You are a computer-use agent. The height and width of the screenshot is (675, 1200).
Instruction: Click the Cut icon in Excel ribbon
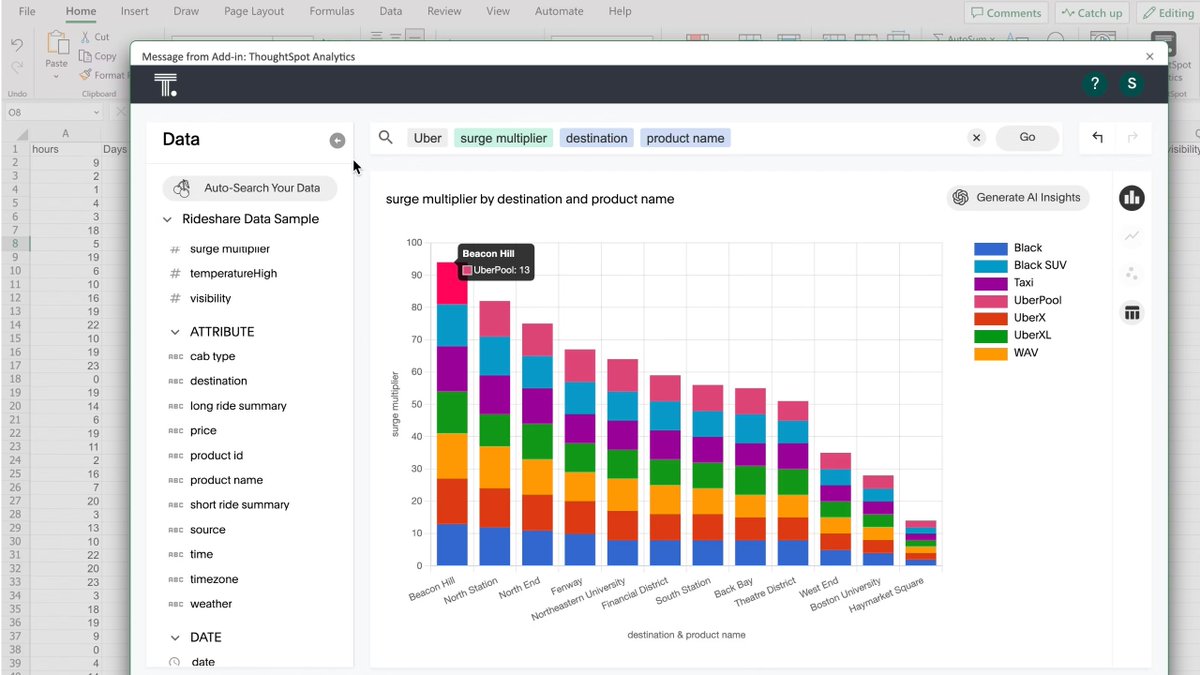pos(84,37)
